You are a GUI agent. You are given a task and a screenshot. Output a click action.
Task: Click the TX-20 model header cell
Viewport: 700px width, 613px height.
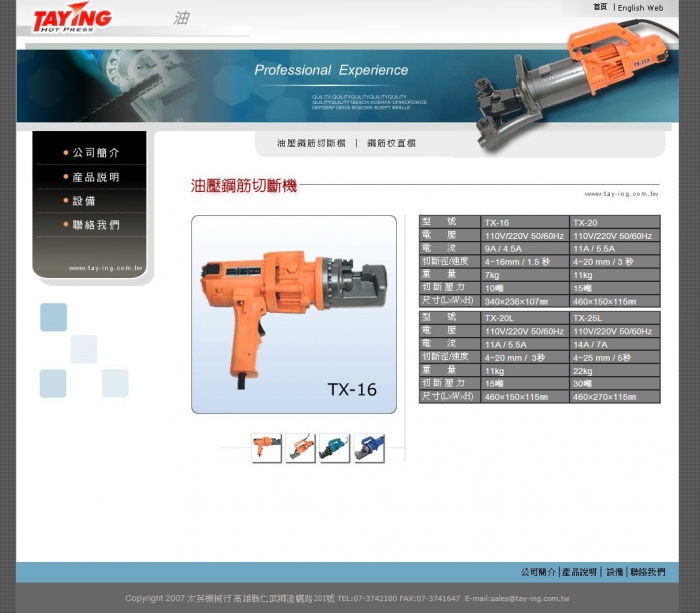point(615,222)
